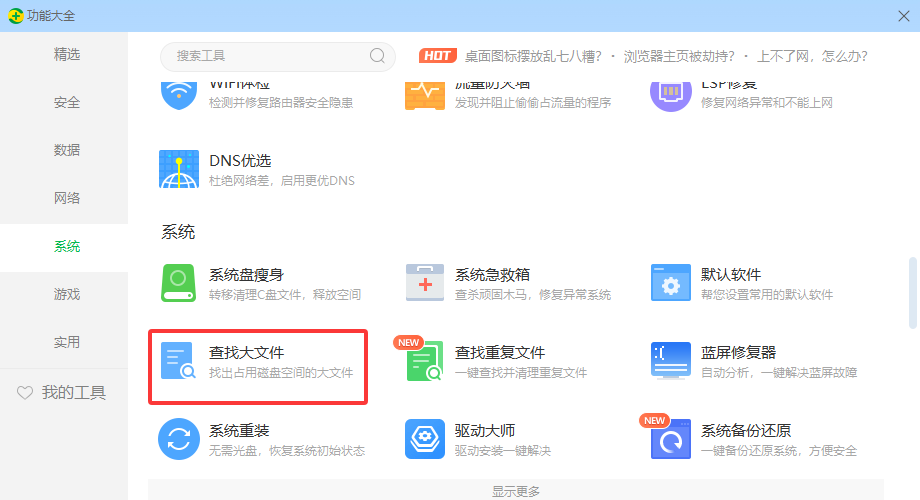This screenshot has height=500, width=920.
Task: Open the 实用 category
Action: (x=66, y=342)
